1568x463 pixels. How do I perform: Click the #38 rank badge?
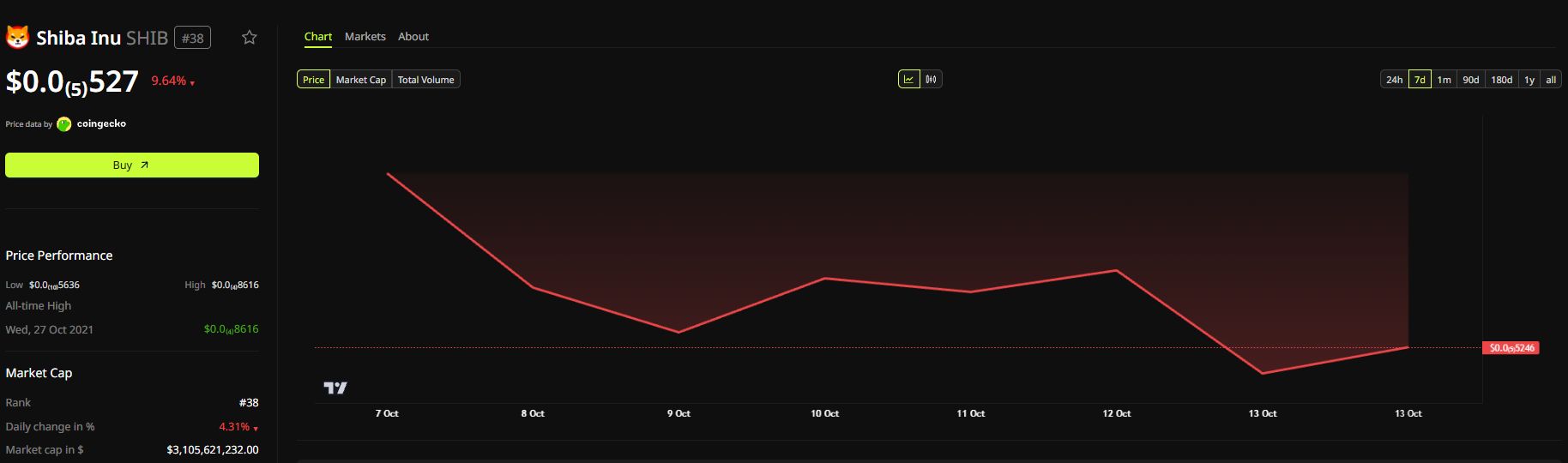click(x=193, y=38)
